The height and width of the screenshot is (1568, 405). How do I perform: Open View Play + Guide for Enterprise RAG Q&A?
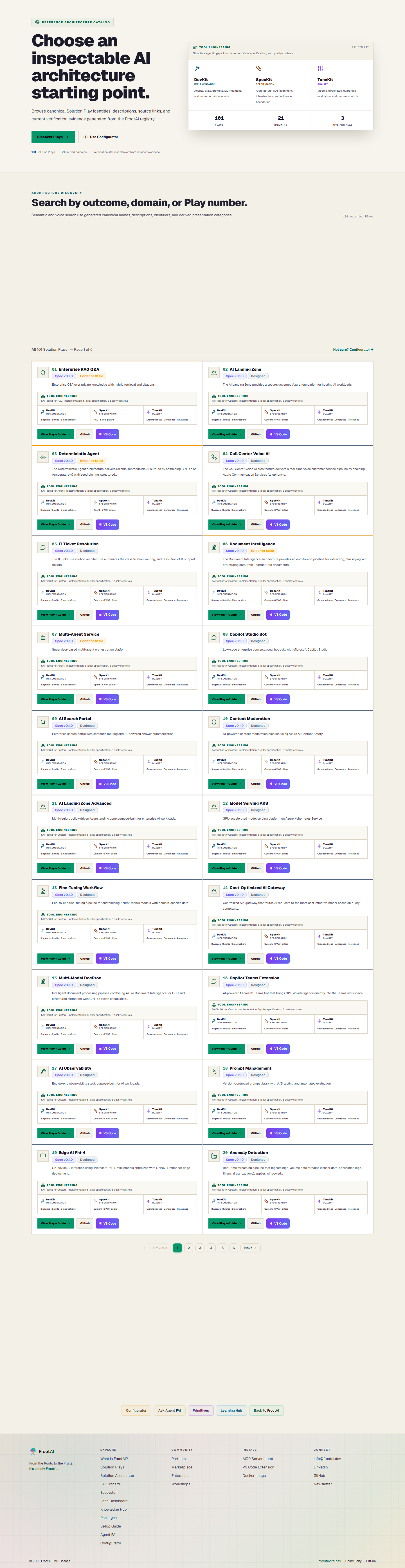point(55,435)
